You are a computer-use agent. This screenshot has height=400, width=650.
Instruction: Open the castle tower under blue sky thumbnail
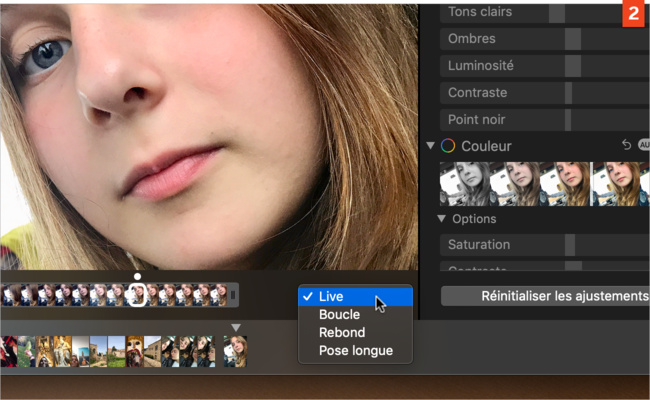(x=99, y=352)
